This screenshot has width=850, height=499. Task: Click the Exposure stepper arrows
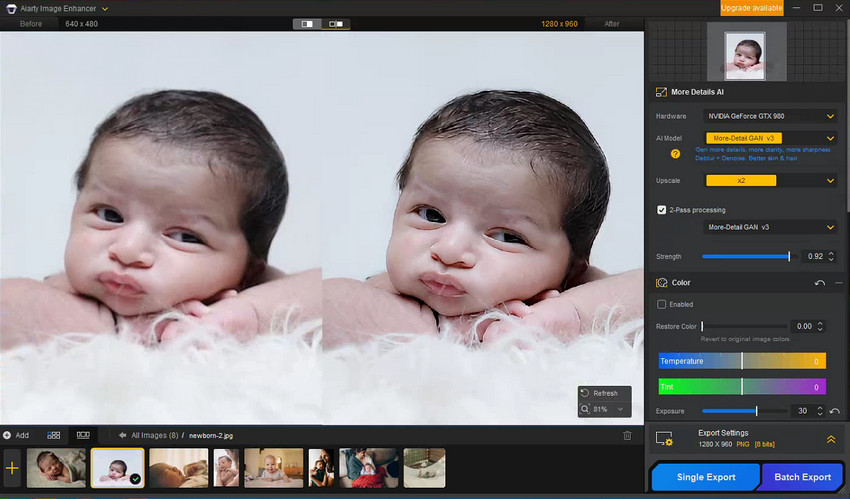pos(820,411)
